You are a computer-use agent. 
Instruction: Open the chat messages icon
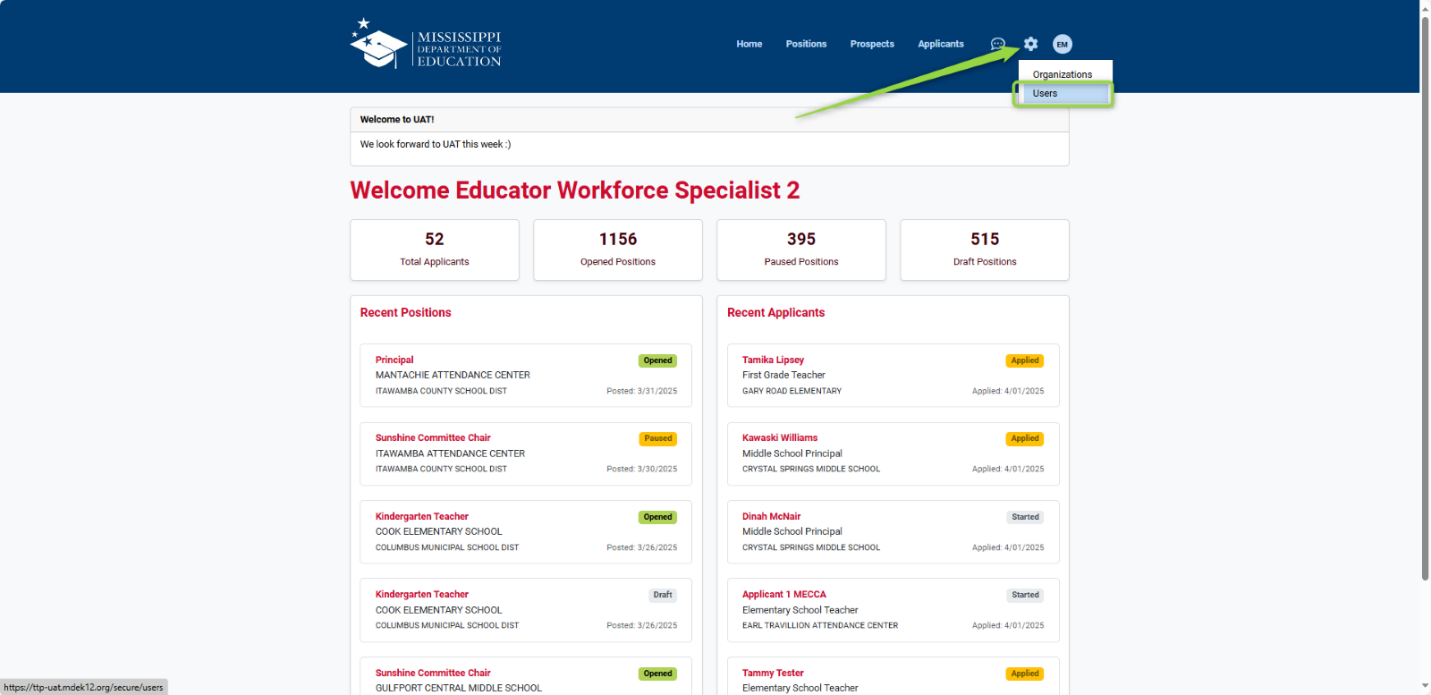[x=997, y=44]
